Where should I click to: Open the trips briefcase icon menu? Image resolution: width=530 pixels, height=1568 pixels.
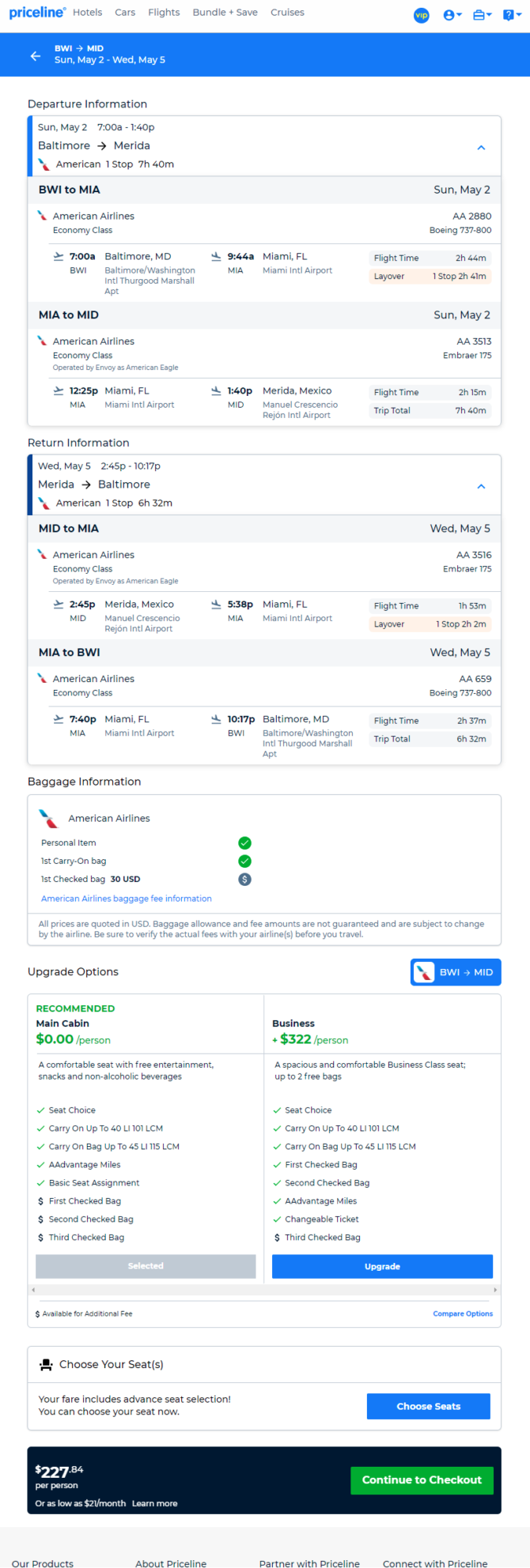pyautogui.click(x=482, y=15)
